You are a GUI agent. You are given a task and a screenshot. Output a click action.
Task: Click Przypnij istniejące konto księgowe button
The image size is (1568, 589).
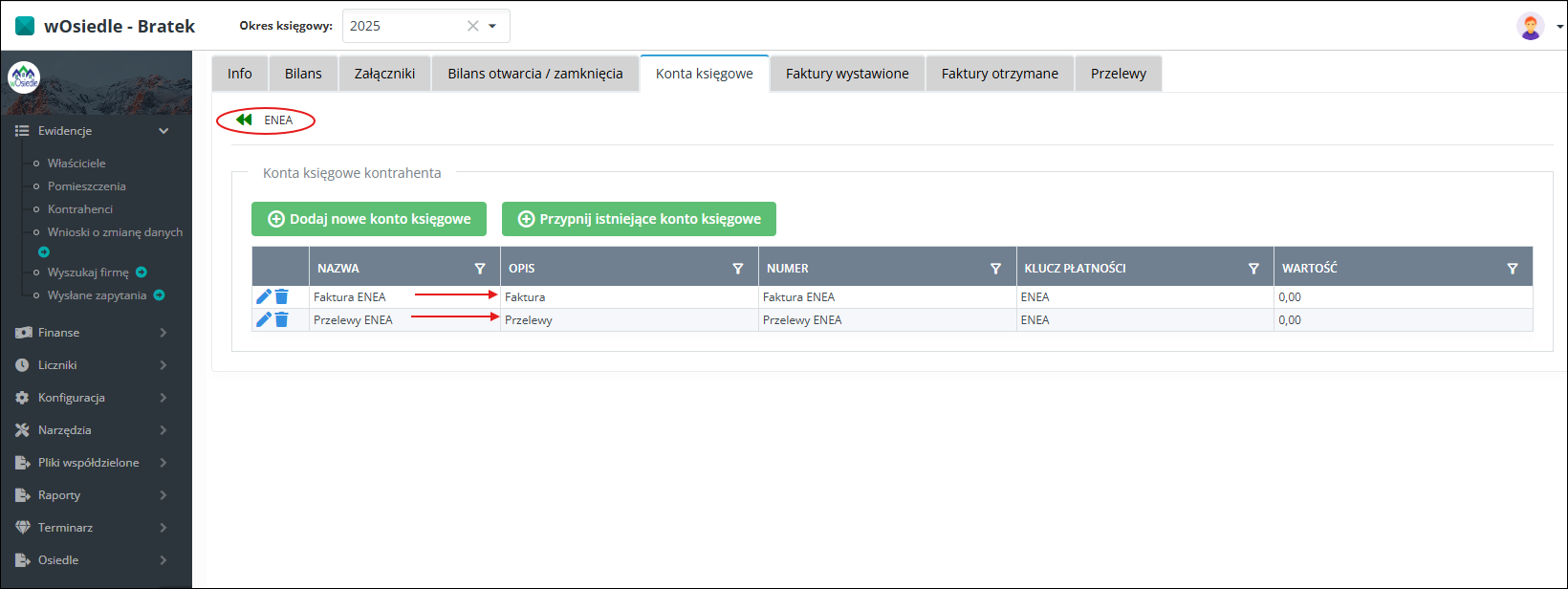[639, 219]
